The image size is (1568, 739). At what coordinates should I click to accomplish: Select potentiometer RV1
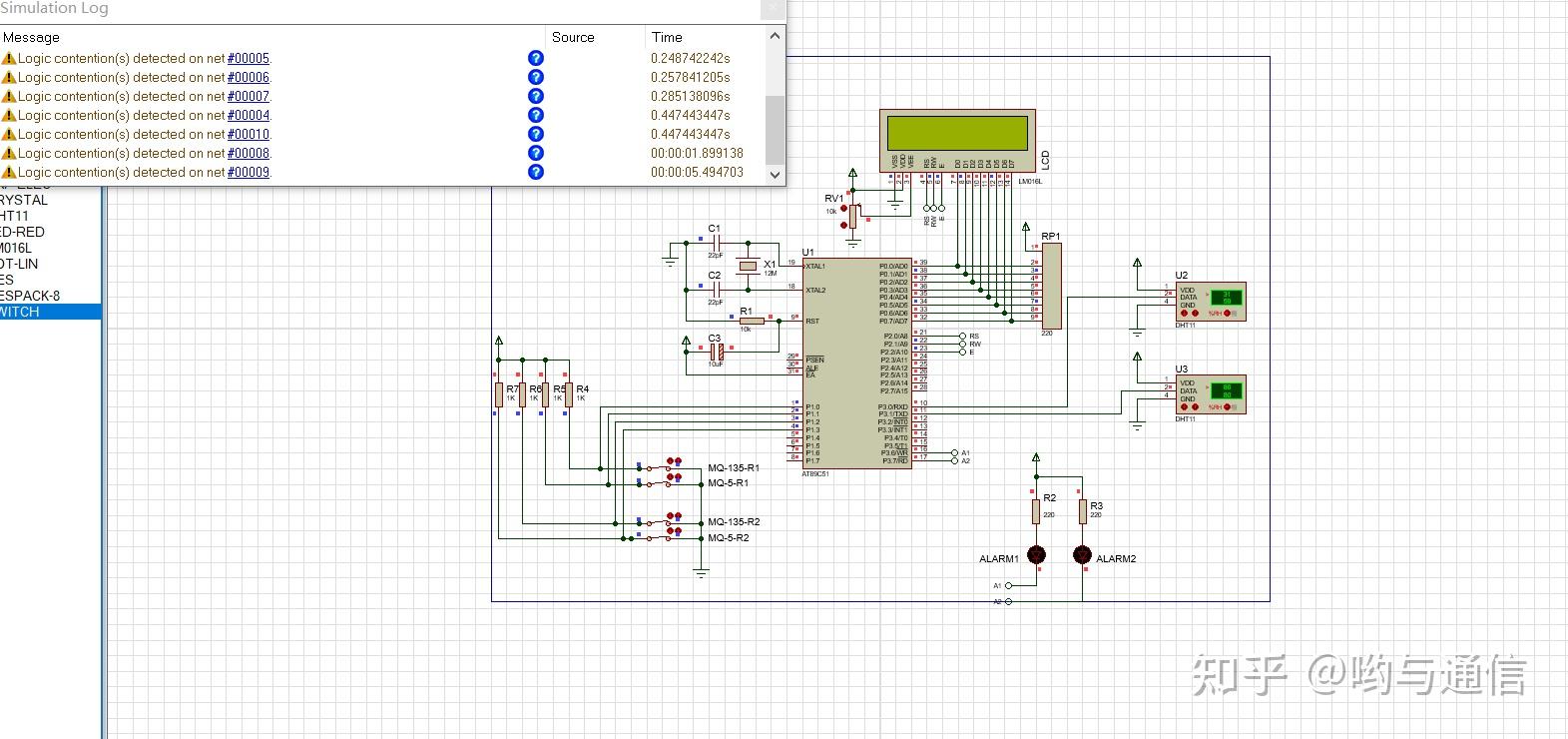(x=852, y=217)
